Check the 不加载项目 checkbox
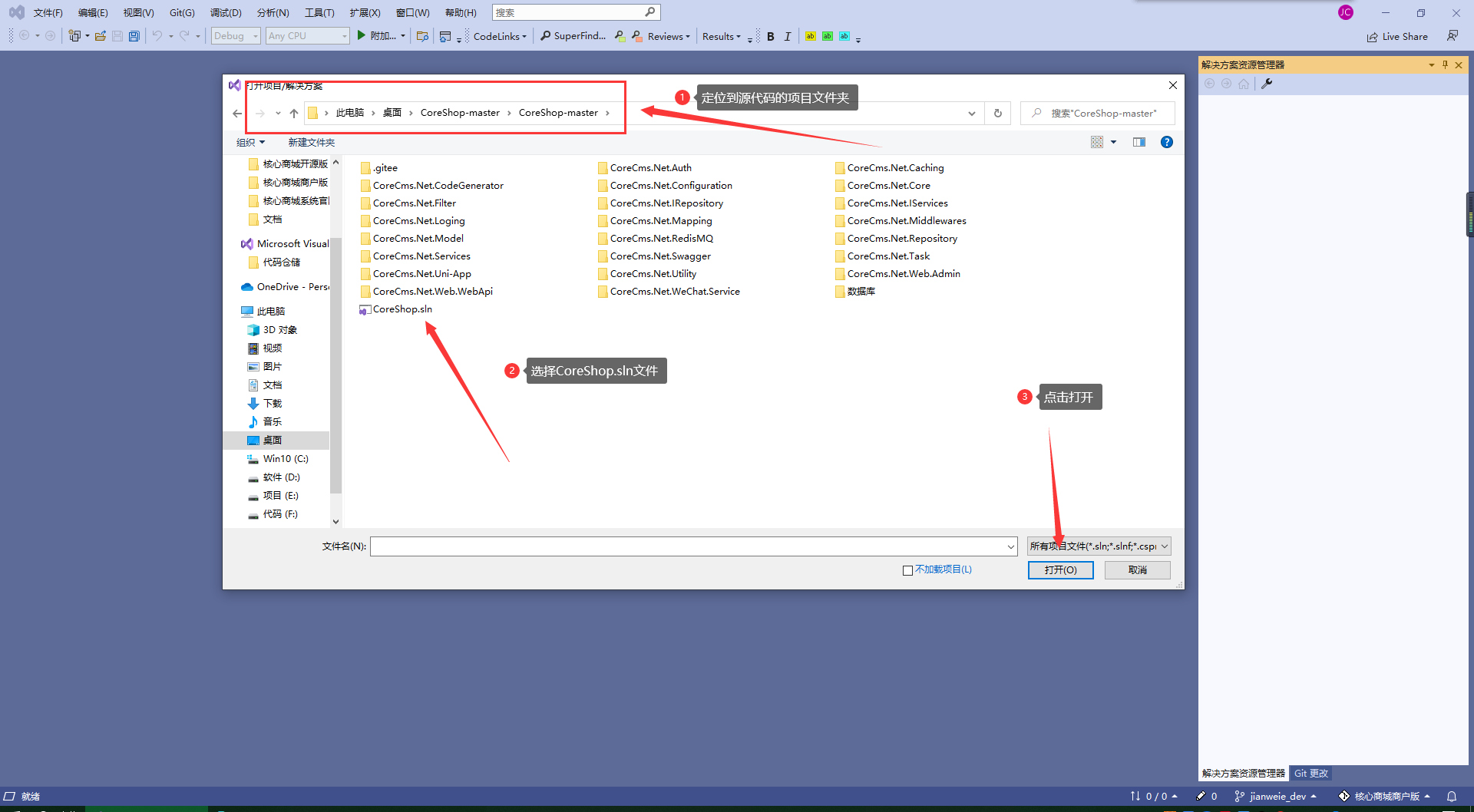 point(907,570)
